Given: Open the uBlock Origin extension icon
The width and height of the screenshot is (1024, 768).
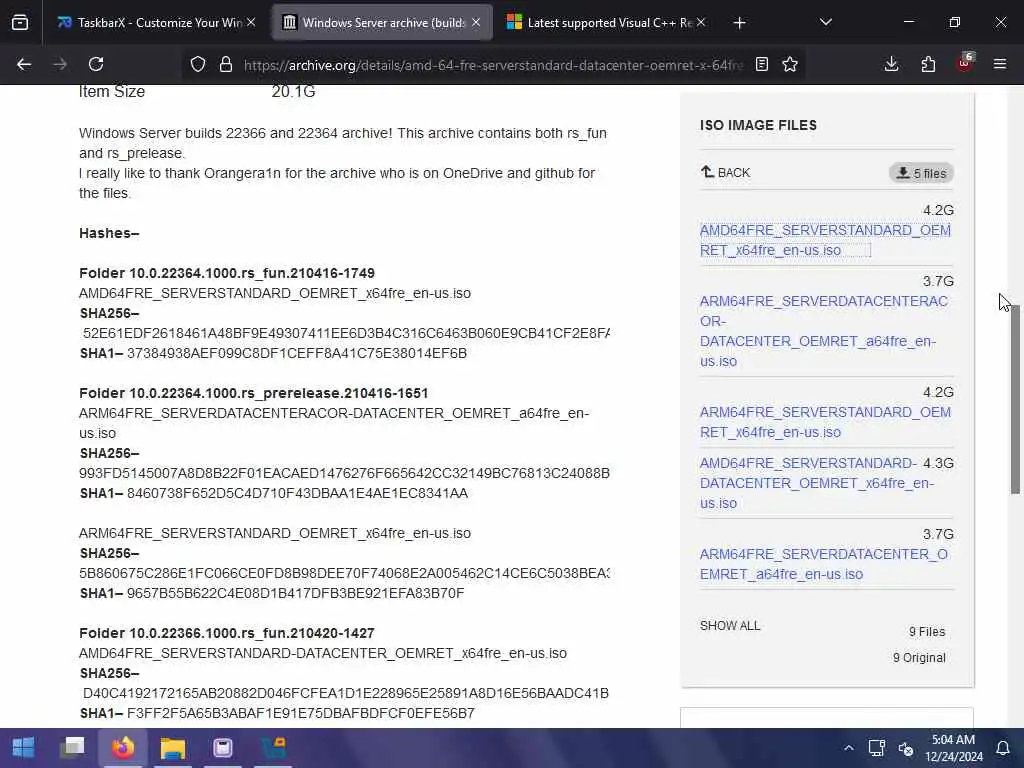Looking at the screenshot, I should pyautogui.click(x=965, y=63).
